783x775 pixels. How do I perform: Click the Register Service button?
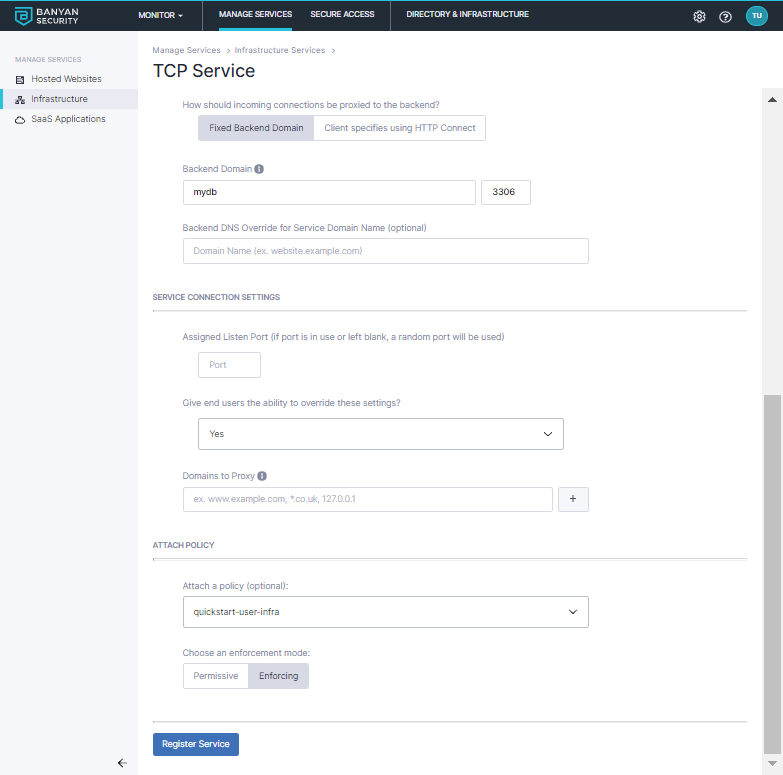tap(195, 744)
